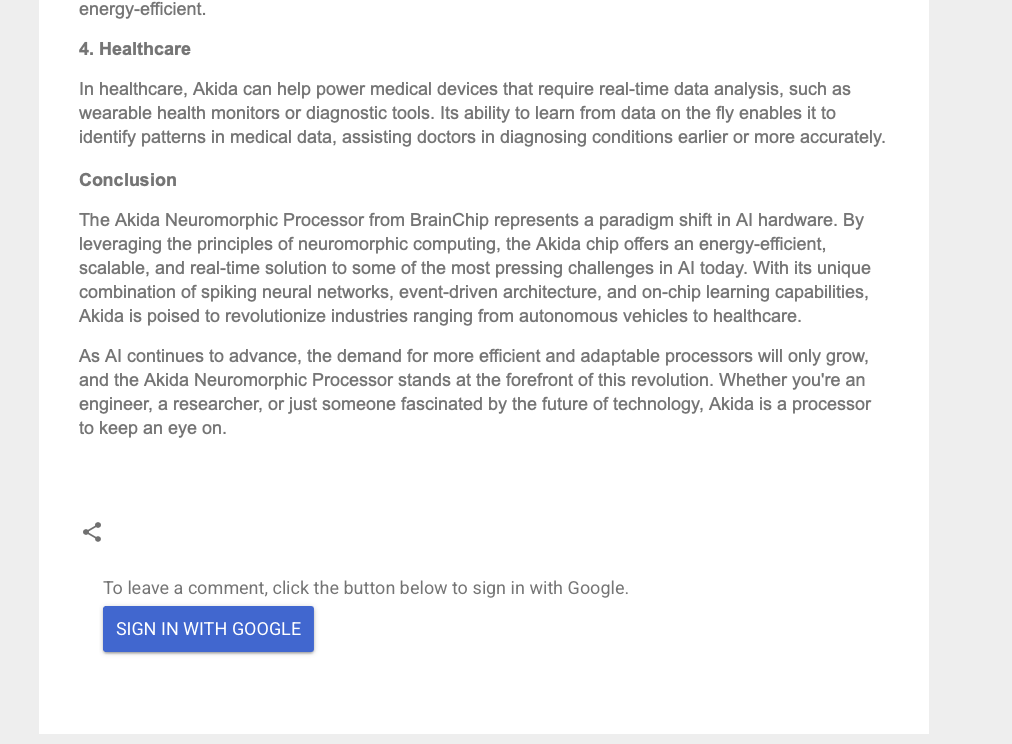1012x744 pixels.
Task: Click the word "Google" in the comment prompt
Action: (x=596, y=588)
